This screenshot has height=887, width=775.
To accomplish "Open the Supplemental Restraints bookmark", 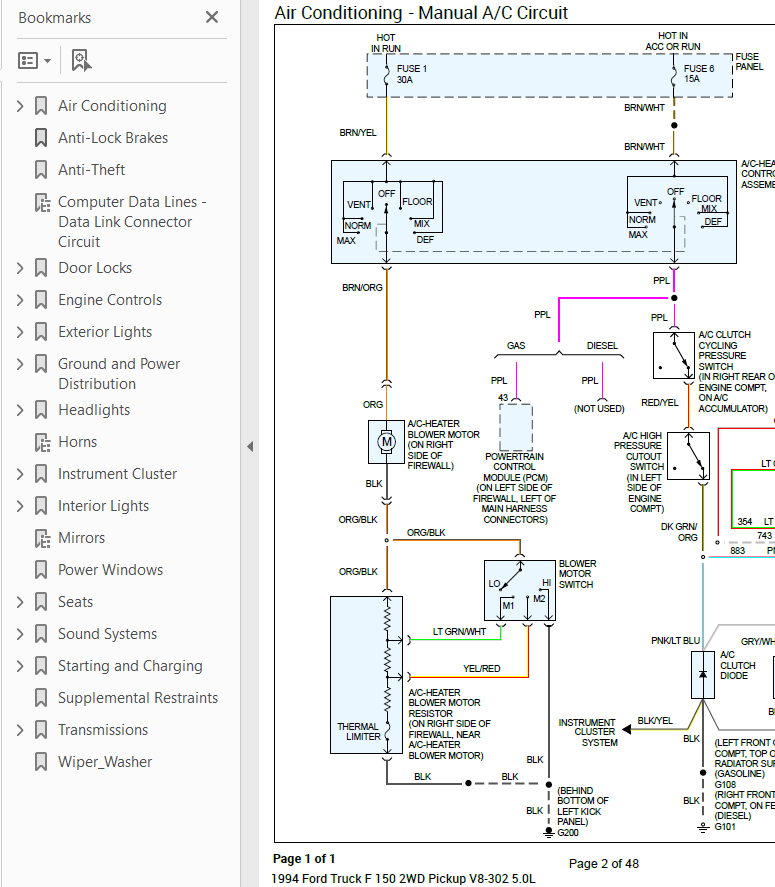I will (138, 697).
